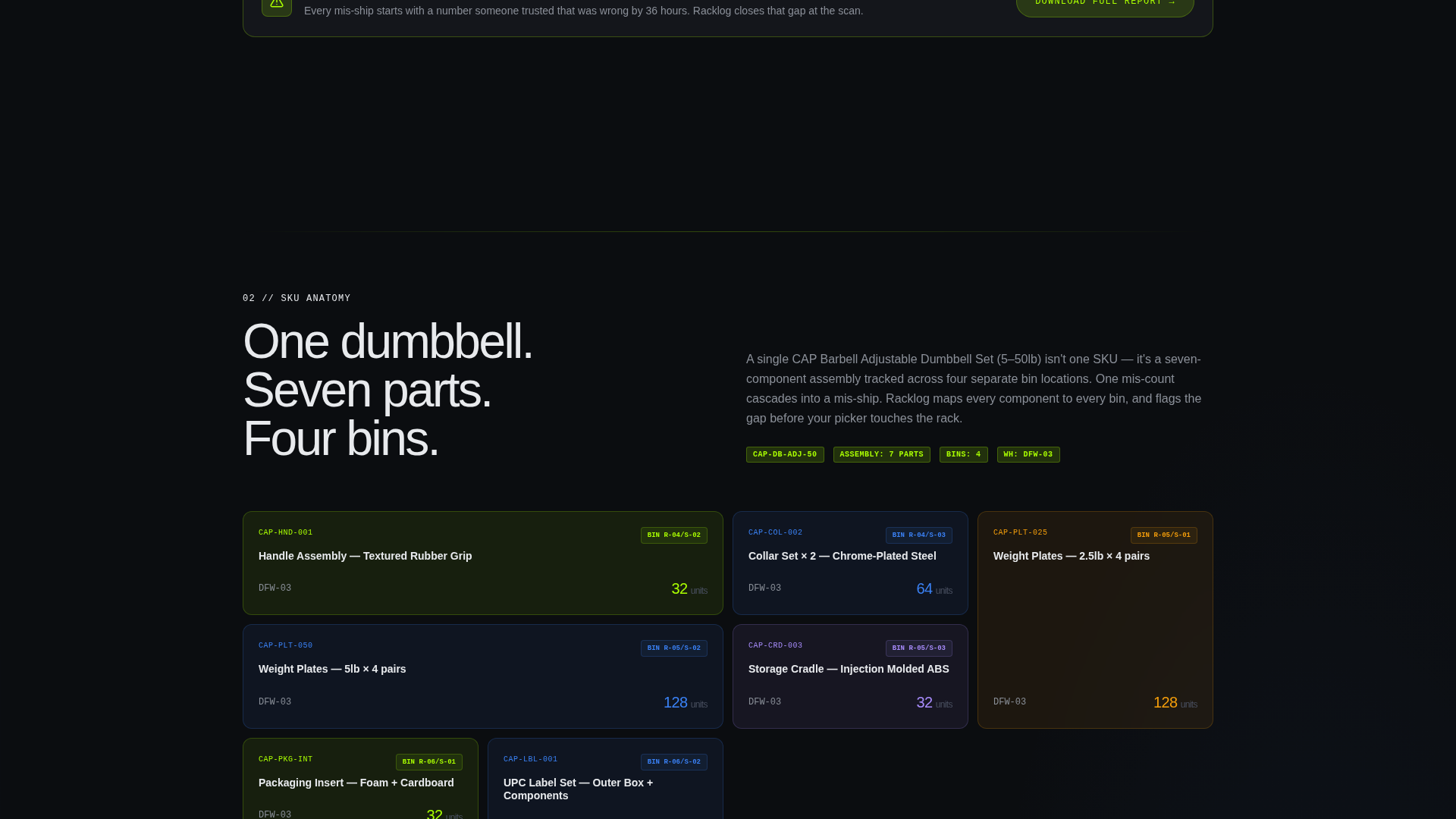
Task: Click the WH: DFW-03 tag
Action: tap(1028, 454)
